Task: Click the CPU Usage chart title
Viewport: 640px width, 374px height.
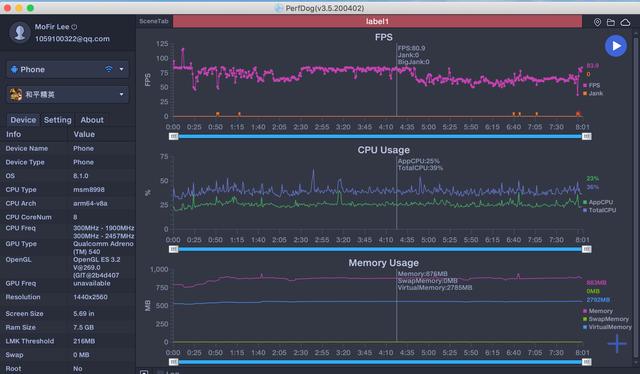Action: click(384, 150)
